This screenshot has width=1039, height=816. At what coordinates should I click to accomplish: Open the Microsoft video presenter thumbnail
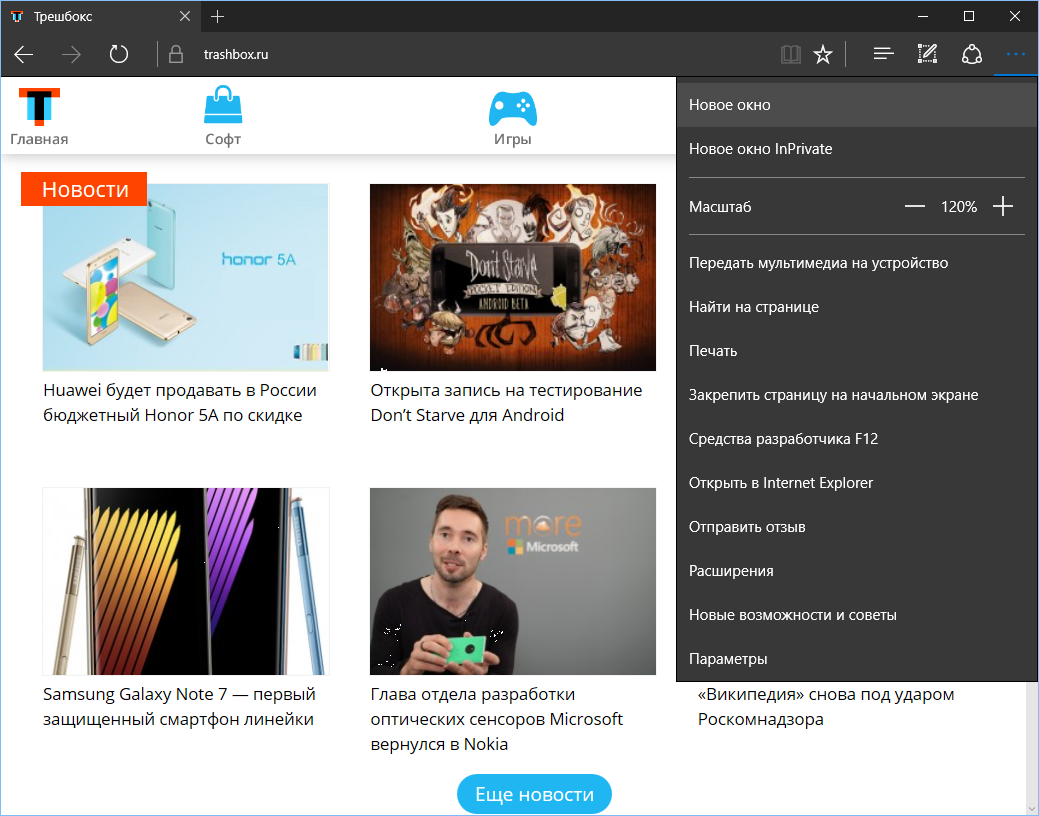(x=513, y=581)
